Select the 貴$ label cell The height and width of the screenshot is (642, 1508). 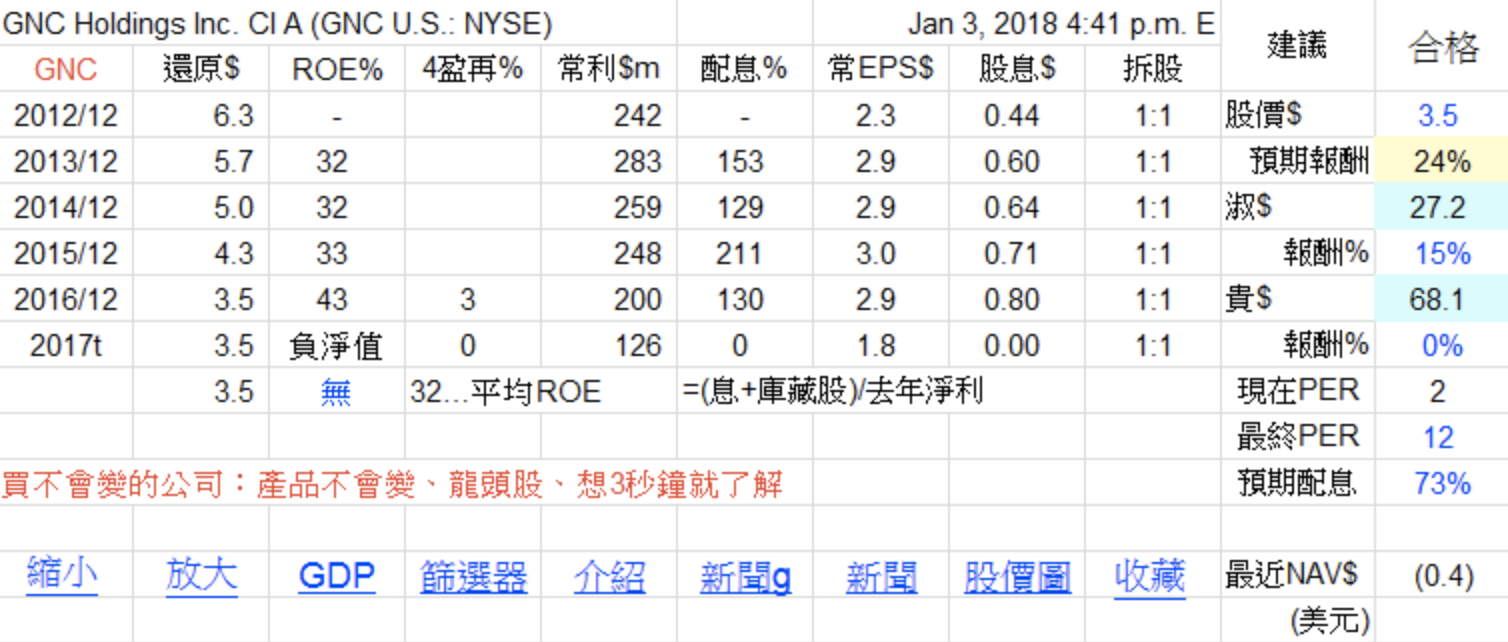click(1297, 299)
